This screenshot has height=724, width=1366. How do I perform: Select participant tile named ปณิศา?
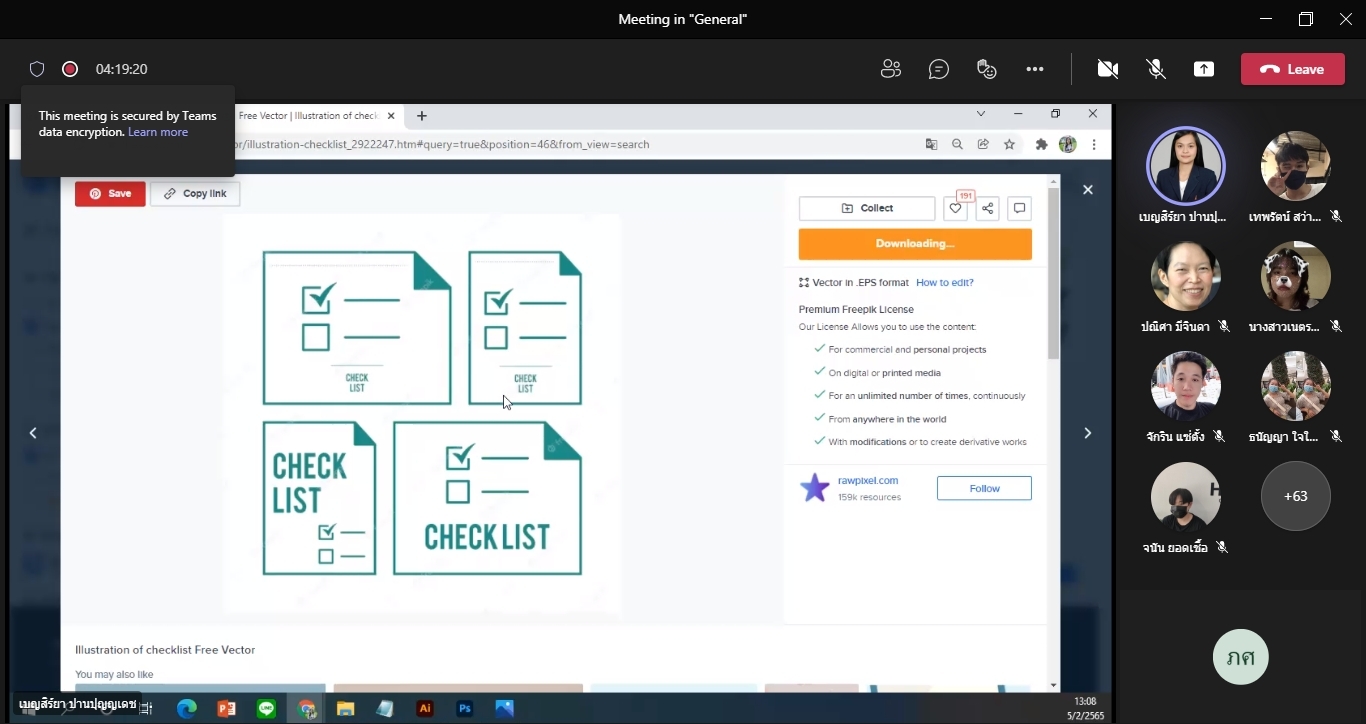coord(1185,276)
